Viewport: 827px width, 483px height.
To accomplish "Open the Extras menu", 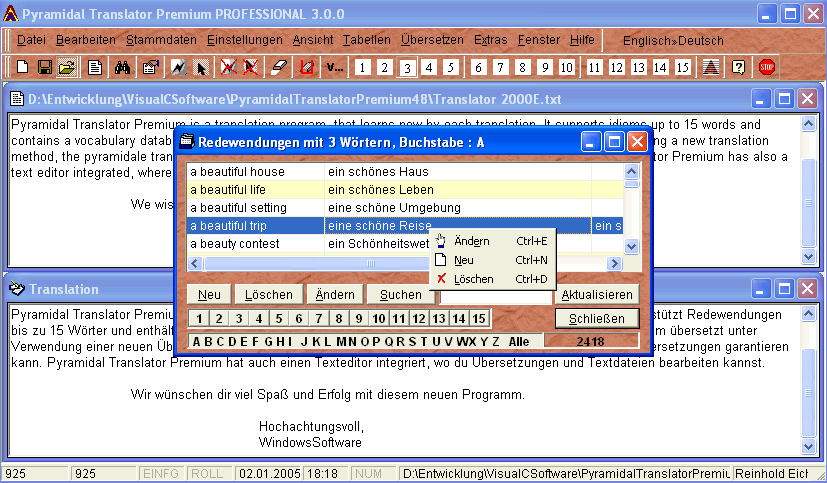I will [x=491, y=40].
